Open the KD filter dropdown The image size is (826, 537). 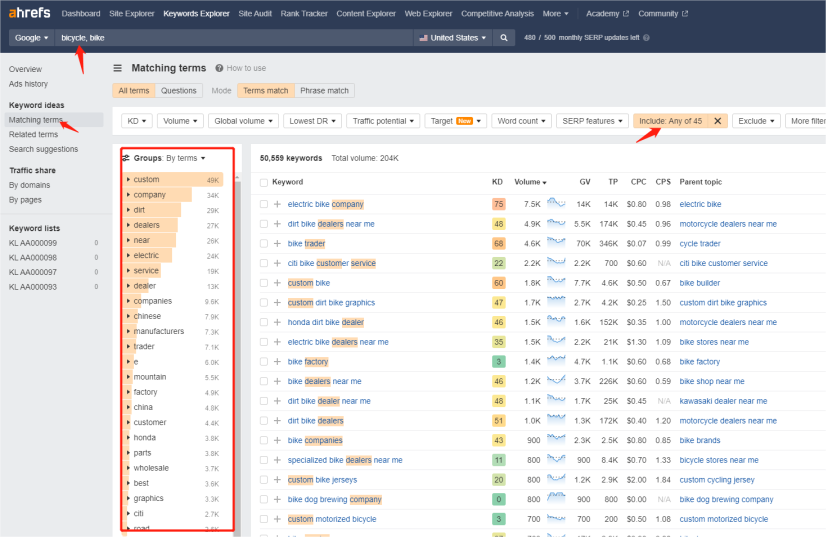136,121
